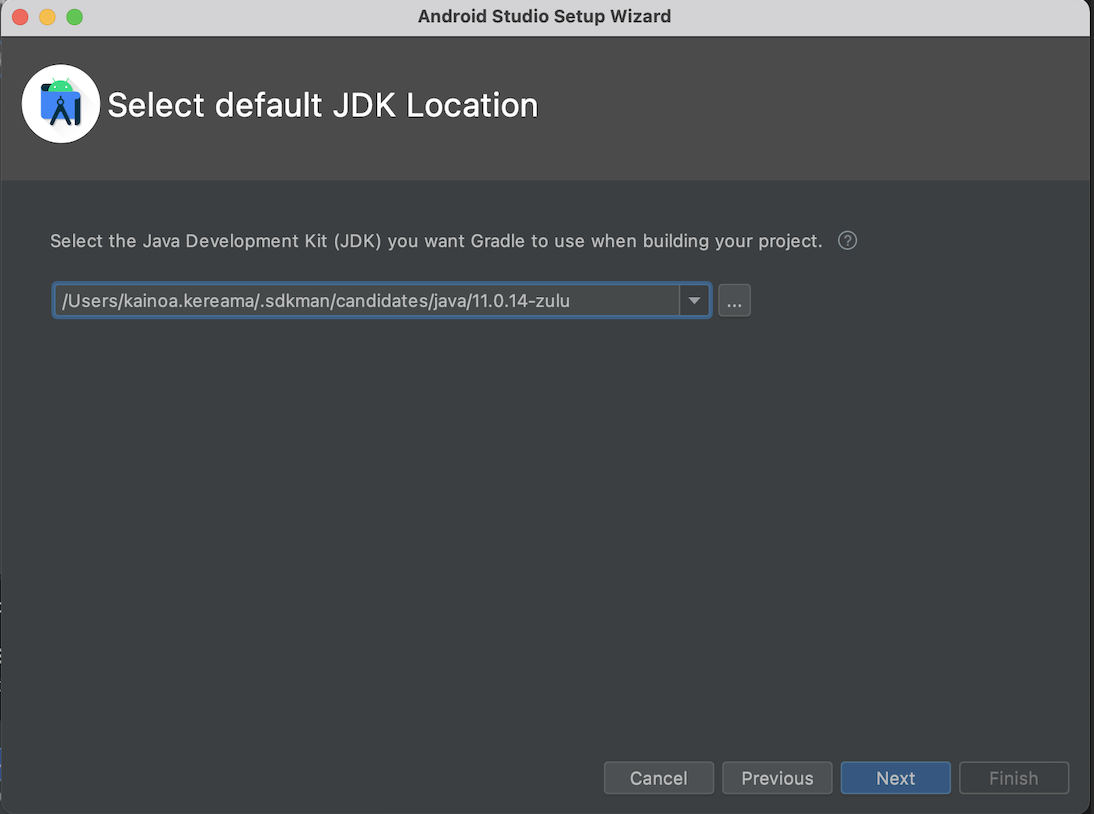Click the Android Studio logo icon
The width and height of the screenshot is (1094, 814).
tap(61, 104)
